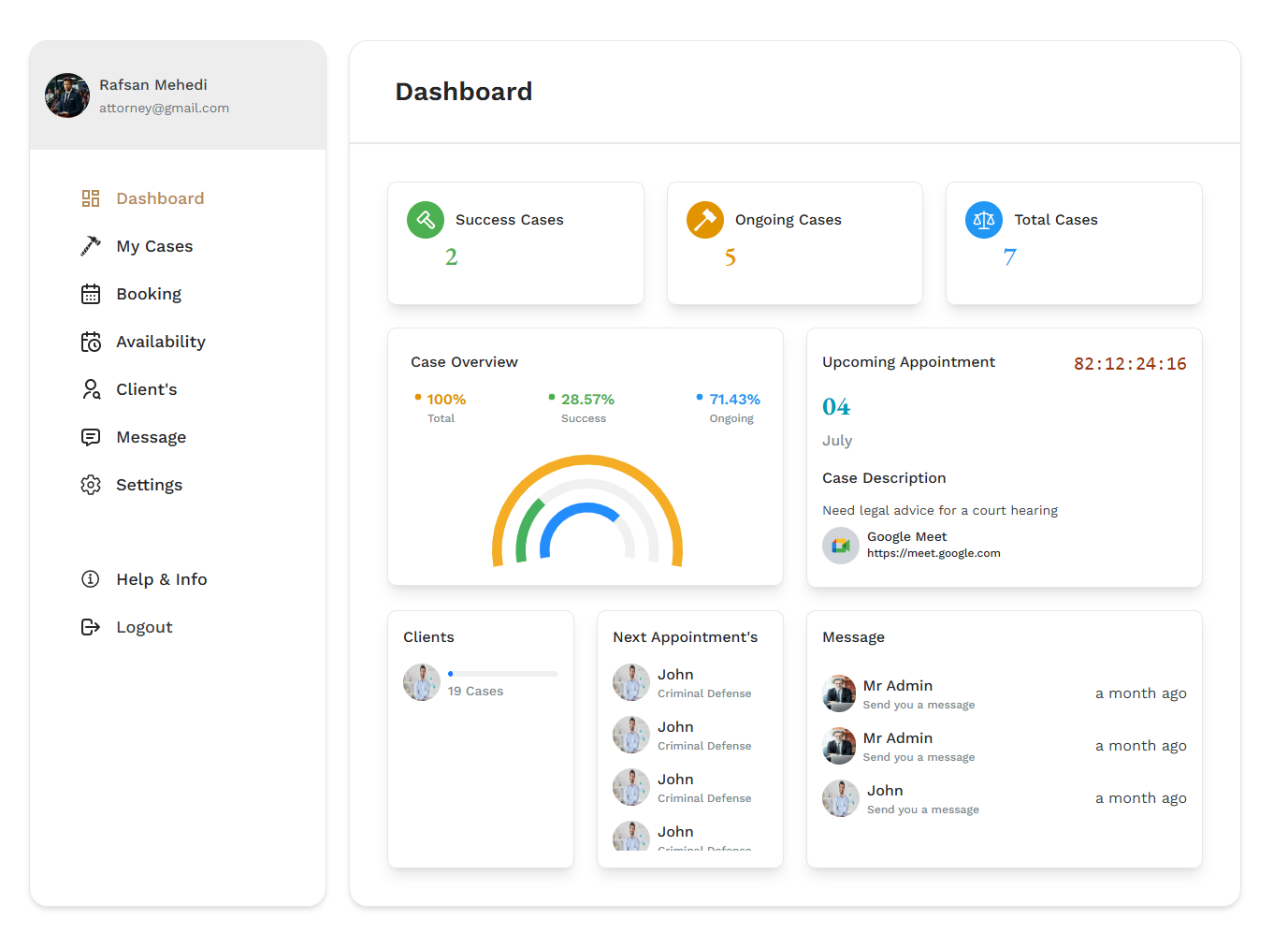Click the countdown timer 82:12:24:16
Screen dimensions: 1288x948
[1130, 364]
